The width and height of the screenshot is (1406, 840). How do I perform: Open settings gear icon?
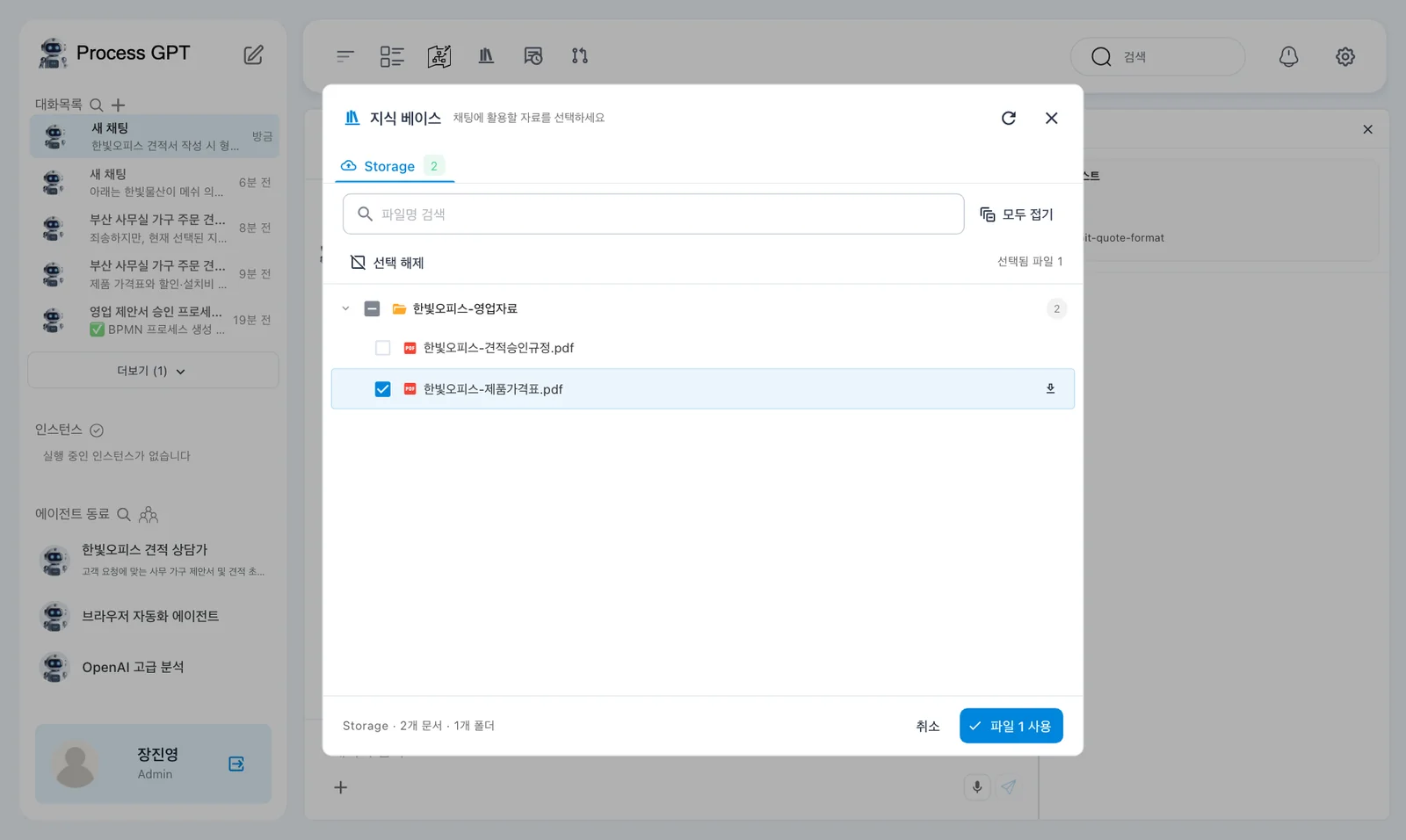1345,56
